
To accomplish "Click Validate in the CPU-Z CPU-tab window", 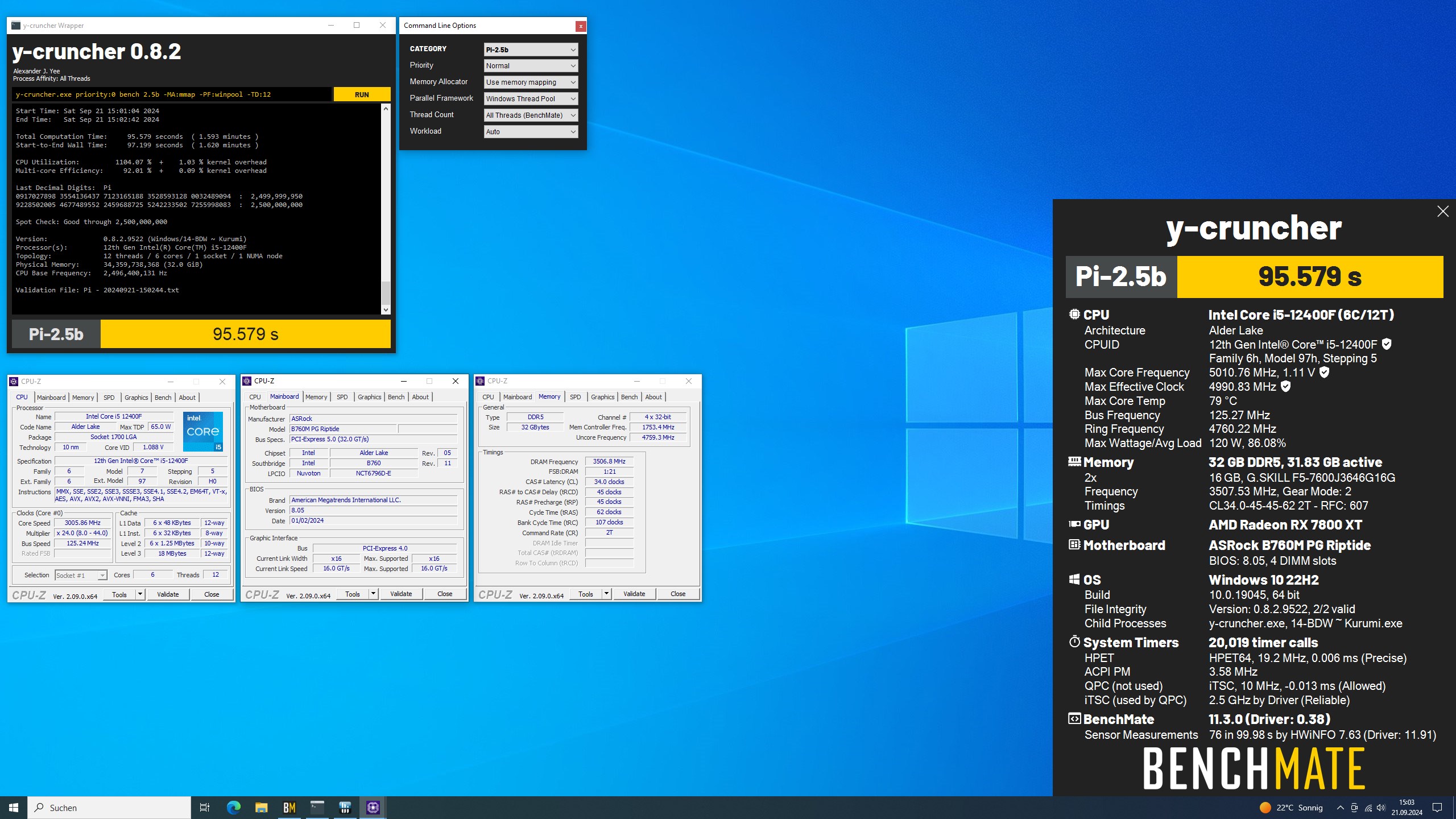I will pyautogui.click(x=168, y=594).
